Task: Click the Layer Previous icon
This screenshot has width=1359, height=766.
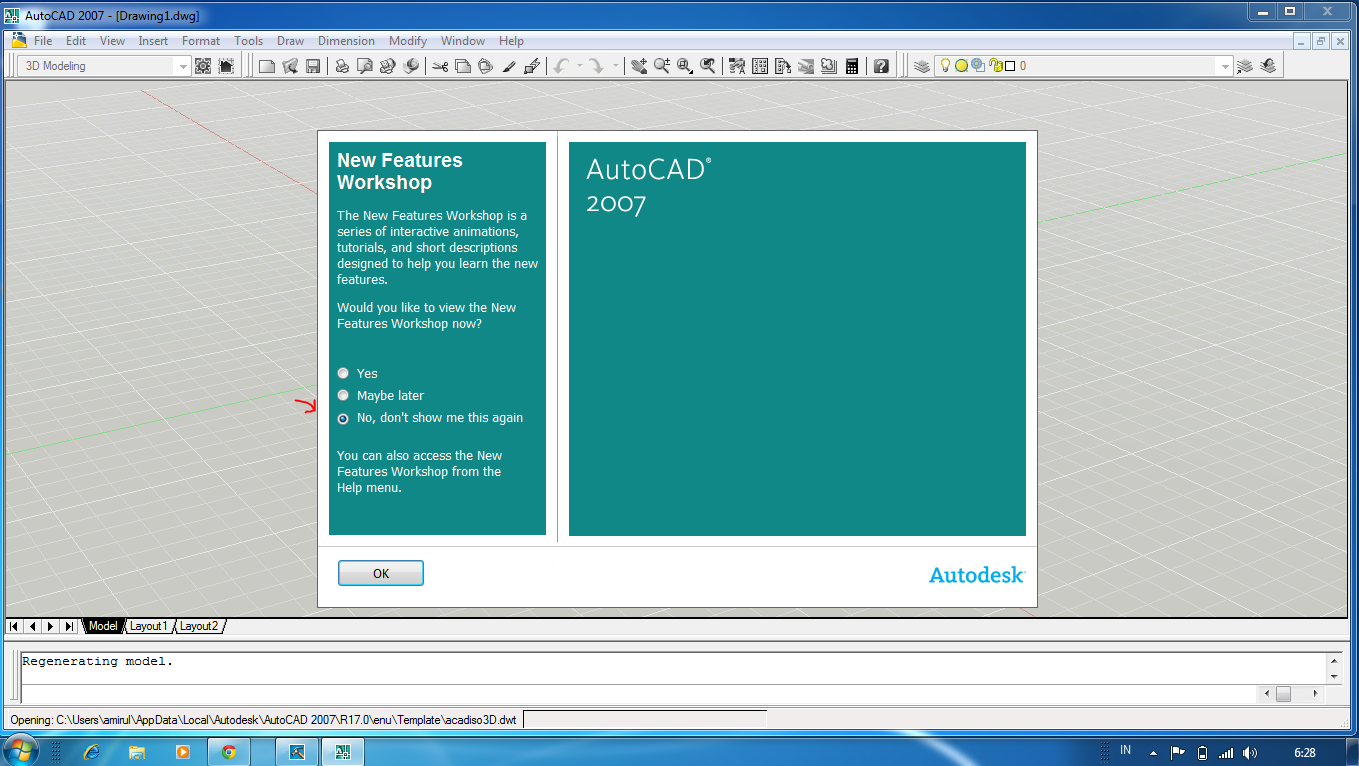Action: (x=1268, y=66)
